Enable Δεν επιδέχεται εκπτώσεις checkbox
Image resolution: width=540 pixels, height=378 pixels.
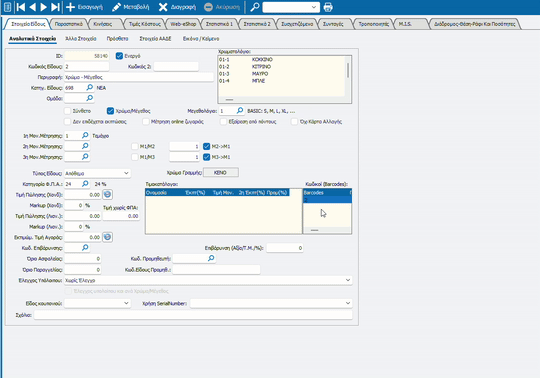[68, 122]
